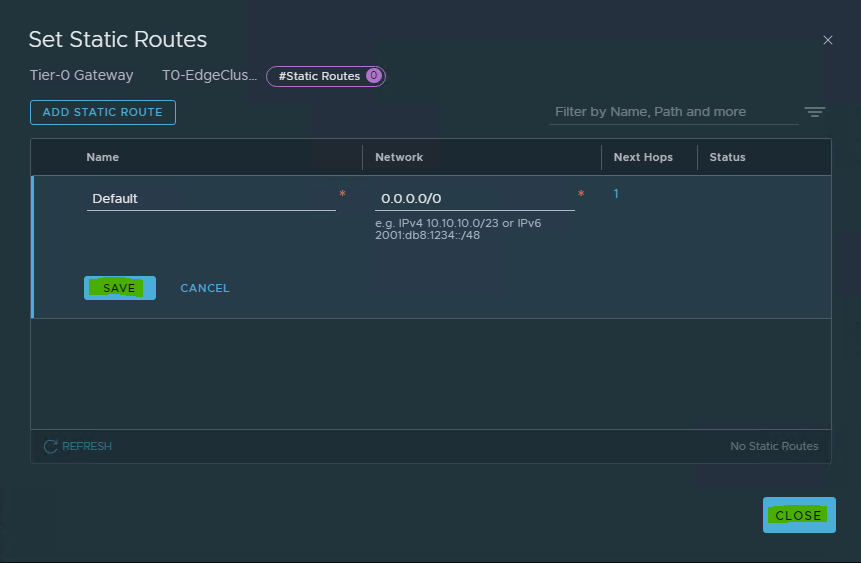Image resolution: width=861 pixels, height=563 pixels.
Task: Cancel the static route edit
Action: coord(205,288)
